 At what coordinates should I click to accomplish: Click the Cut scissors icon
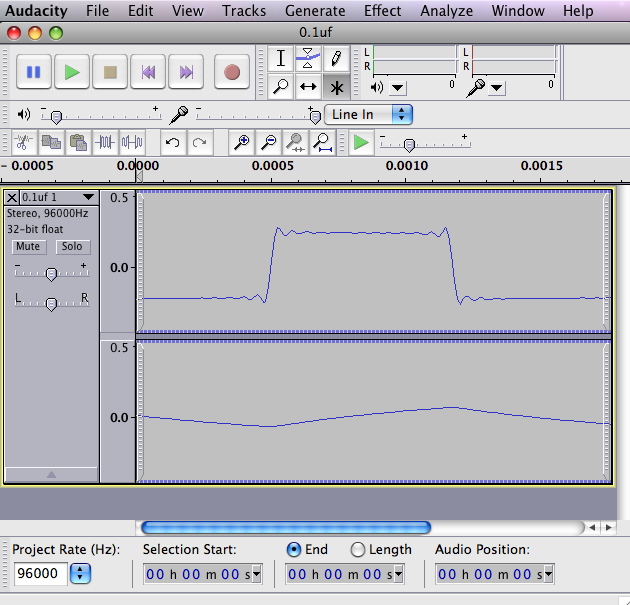[24, 142]
